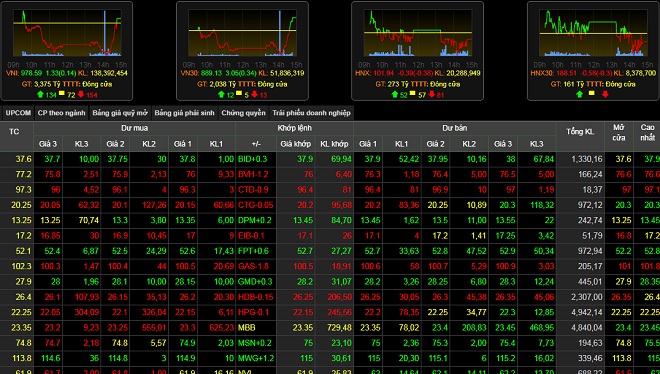The width and height of the screenshot is (660, 374).
Task: Click the BID+0.3 stock symbol
Action: coord(253,159)
